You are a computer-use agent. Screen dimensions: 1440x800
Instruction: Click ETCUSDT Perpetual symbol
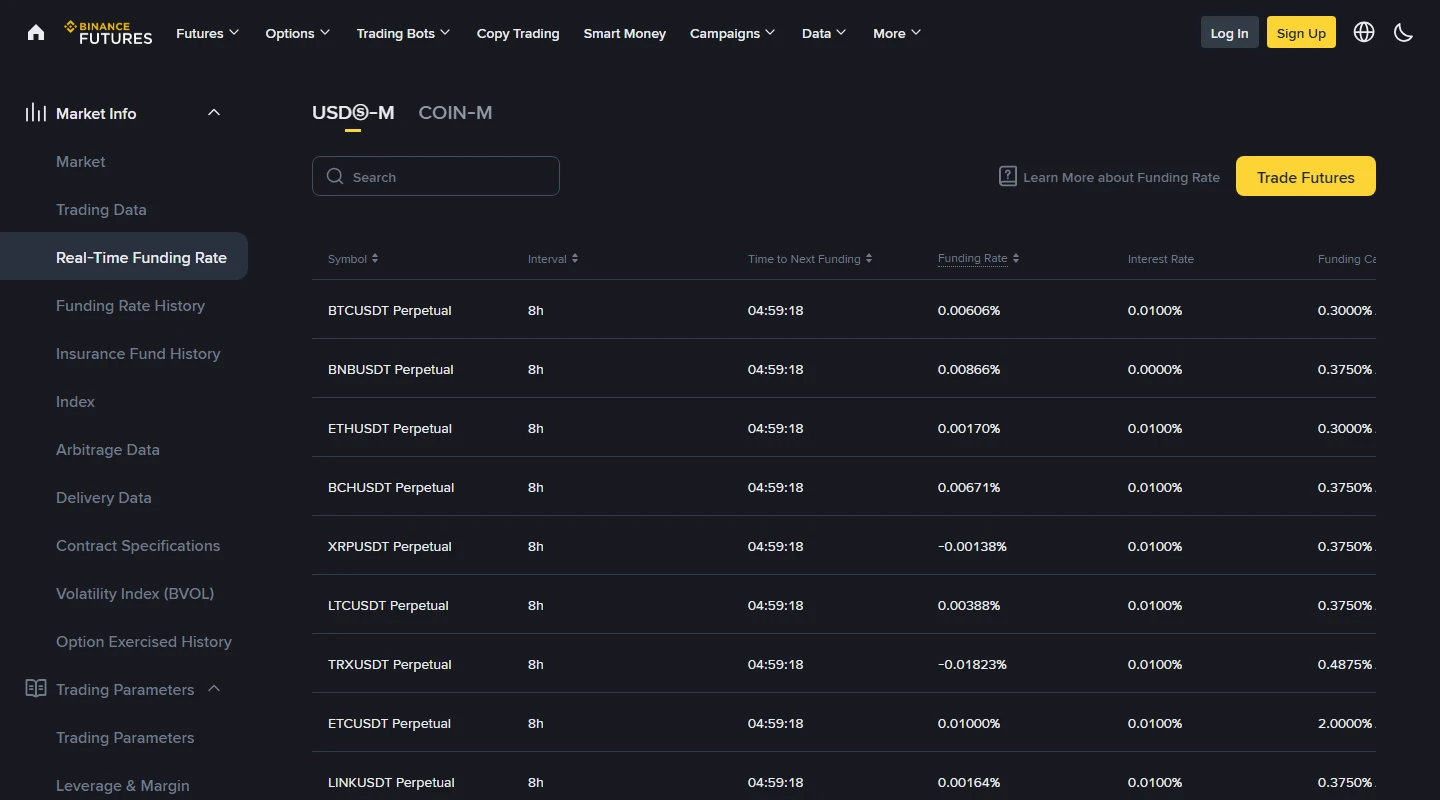(x=390, y=723)
